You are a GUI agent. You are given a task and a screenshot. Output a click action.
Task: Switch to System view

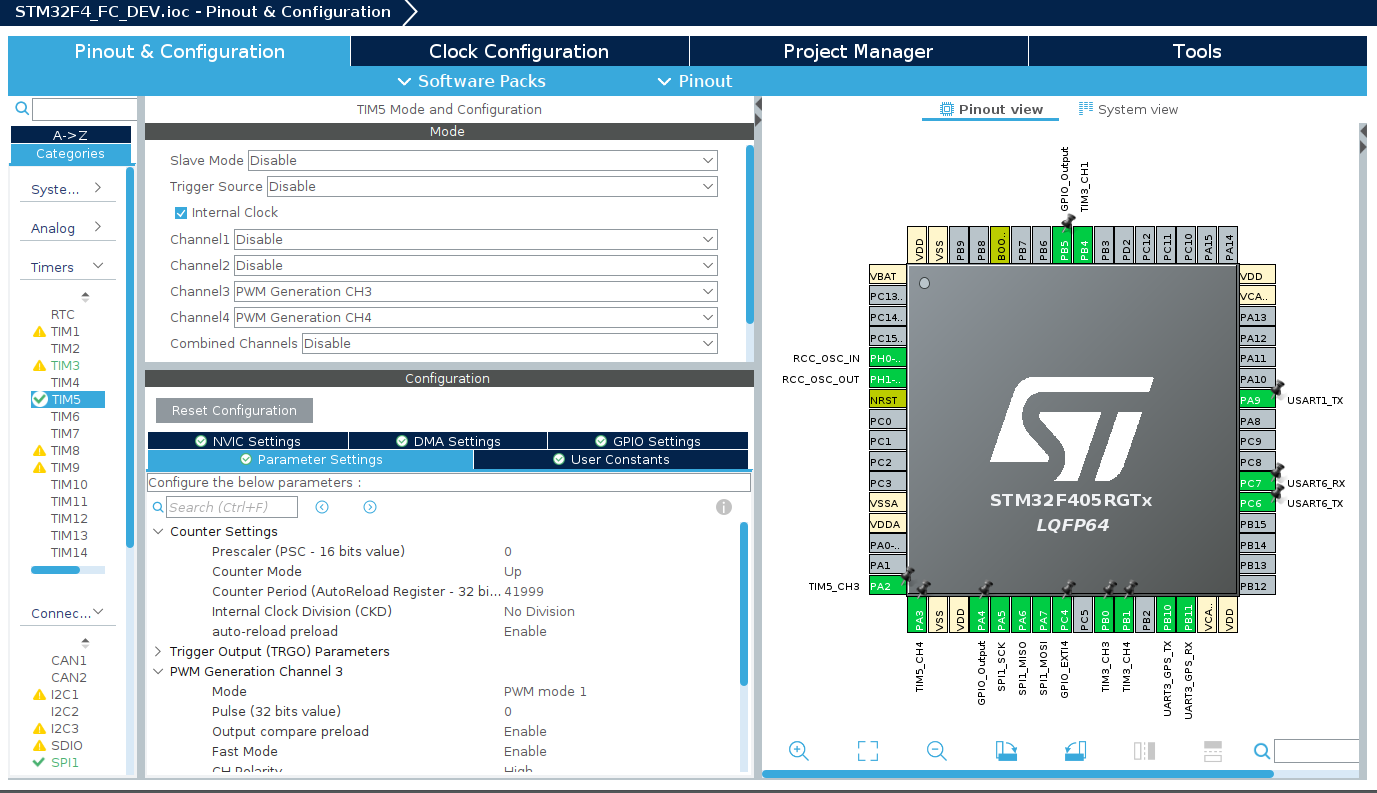coord(1128,109)
